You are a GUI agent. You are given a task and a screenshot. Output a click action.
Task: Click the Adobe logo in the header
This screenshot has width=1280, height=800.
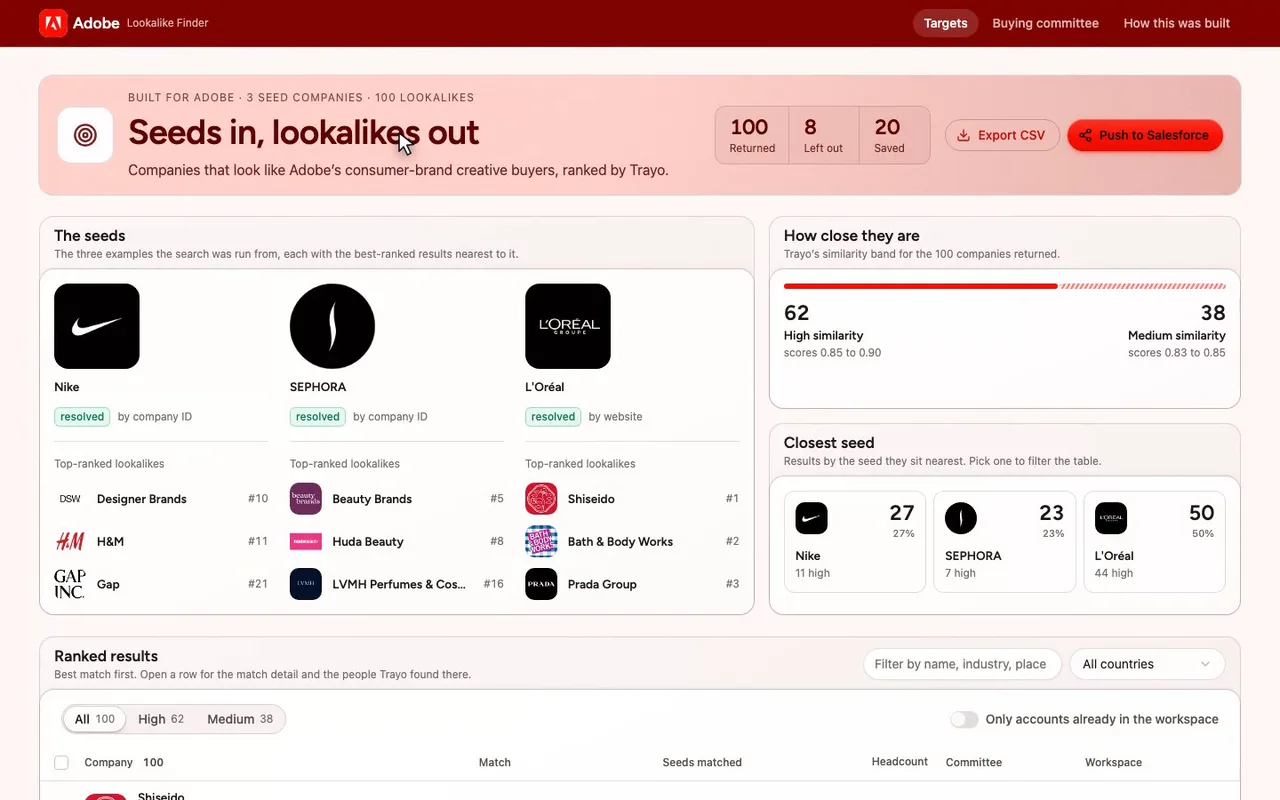click(x=53, y=23)
